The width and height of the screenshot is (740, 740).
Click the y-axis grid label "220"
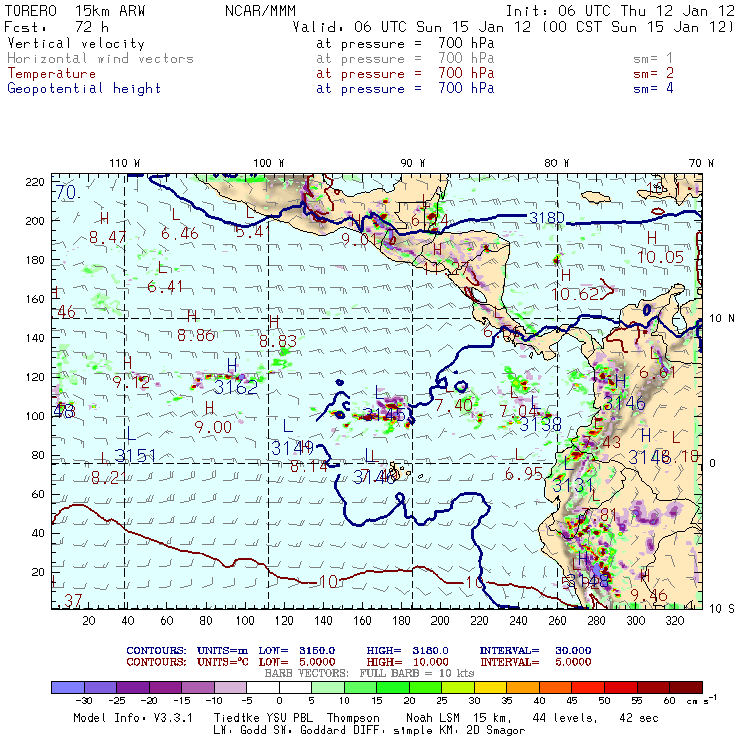pos(35,182)
